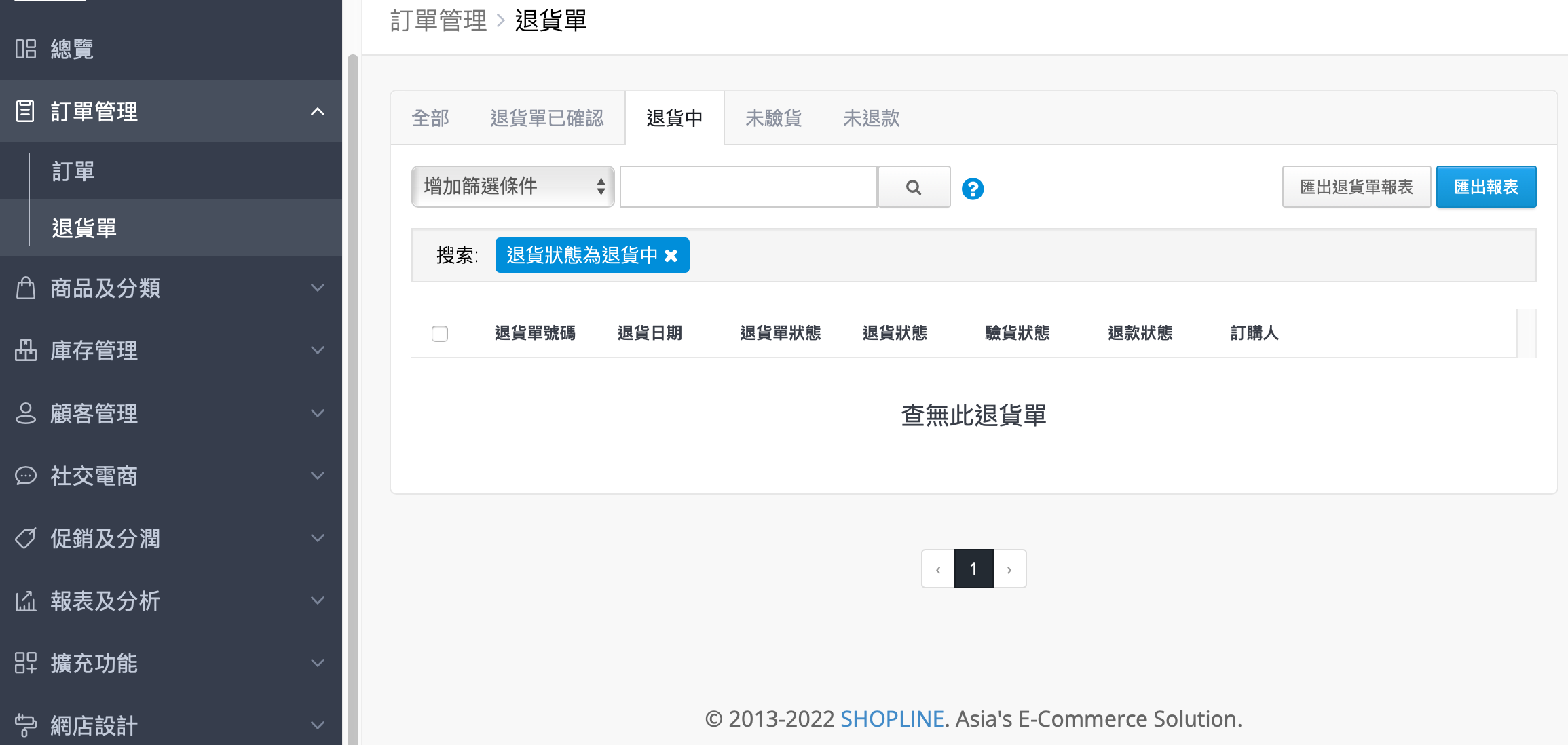Viewport: 1568px width, 745px height.
Task: Remove the 退貨狀態為退貨中 filter tag
Action: coord(671,256)
